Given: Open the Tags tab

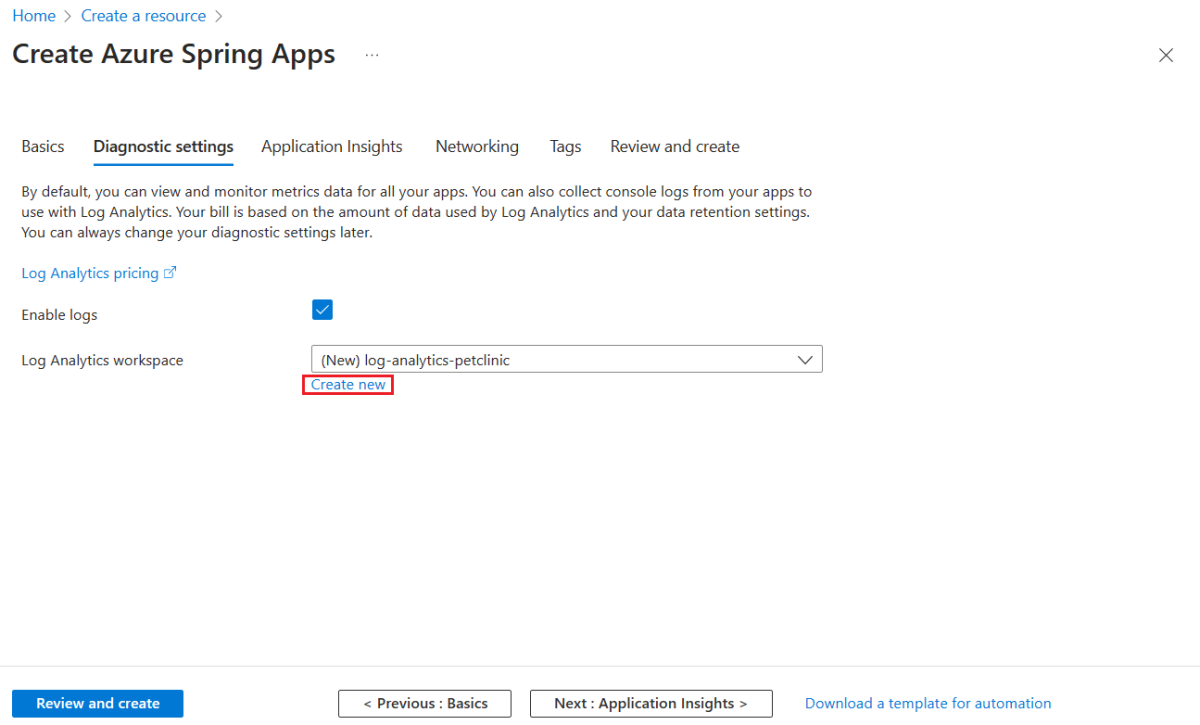Looking at the screenshot, I should click(x=565, y=146).
